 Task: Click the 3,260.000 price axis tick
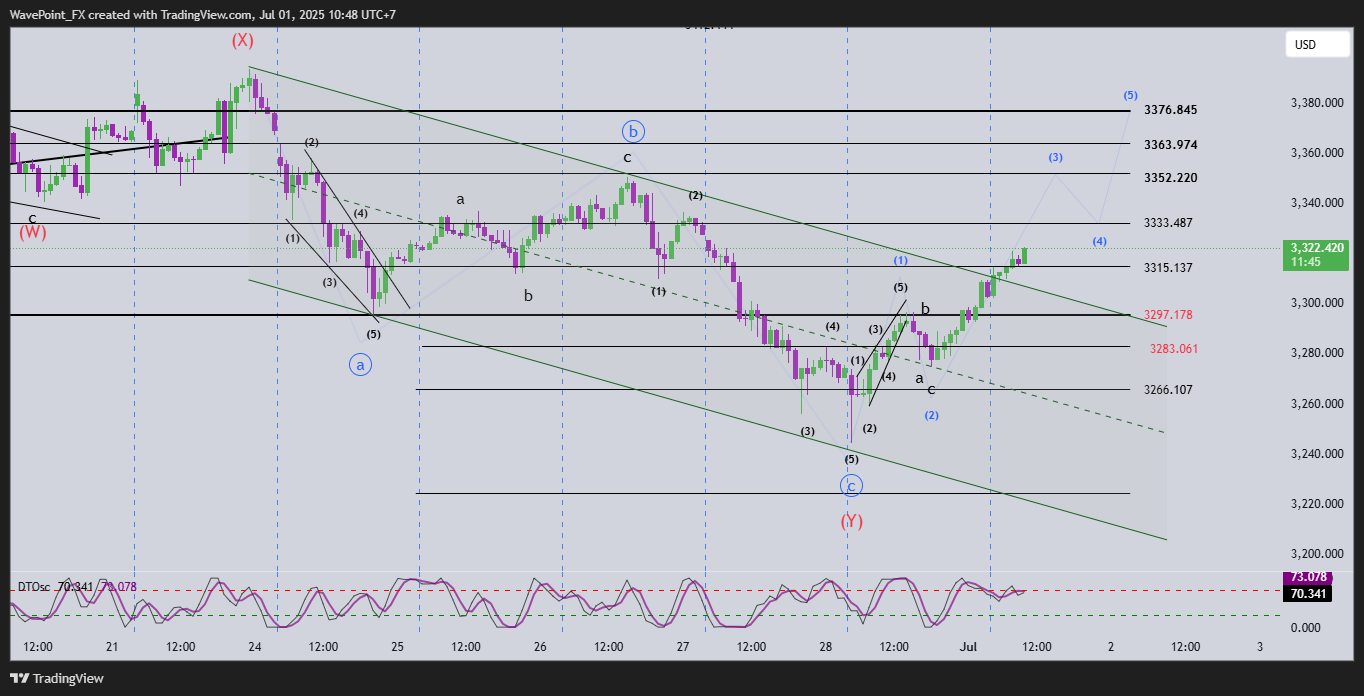pyautogui.click(x=1316, y=404)
